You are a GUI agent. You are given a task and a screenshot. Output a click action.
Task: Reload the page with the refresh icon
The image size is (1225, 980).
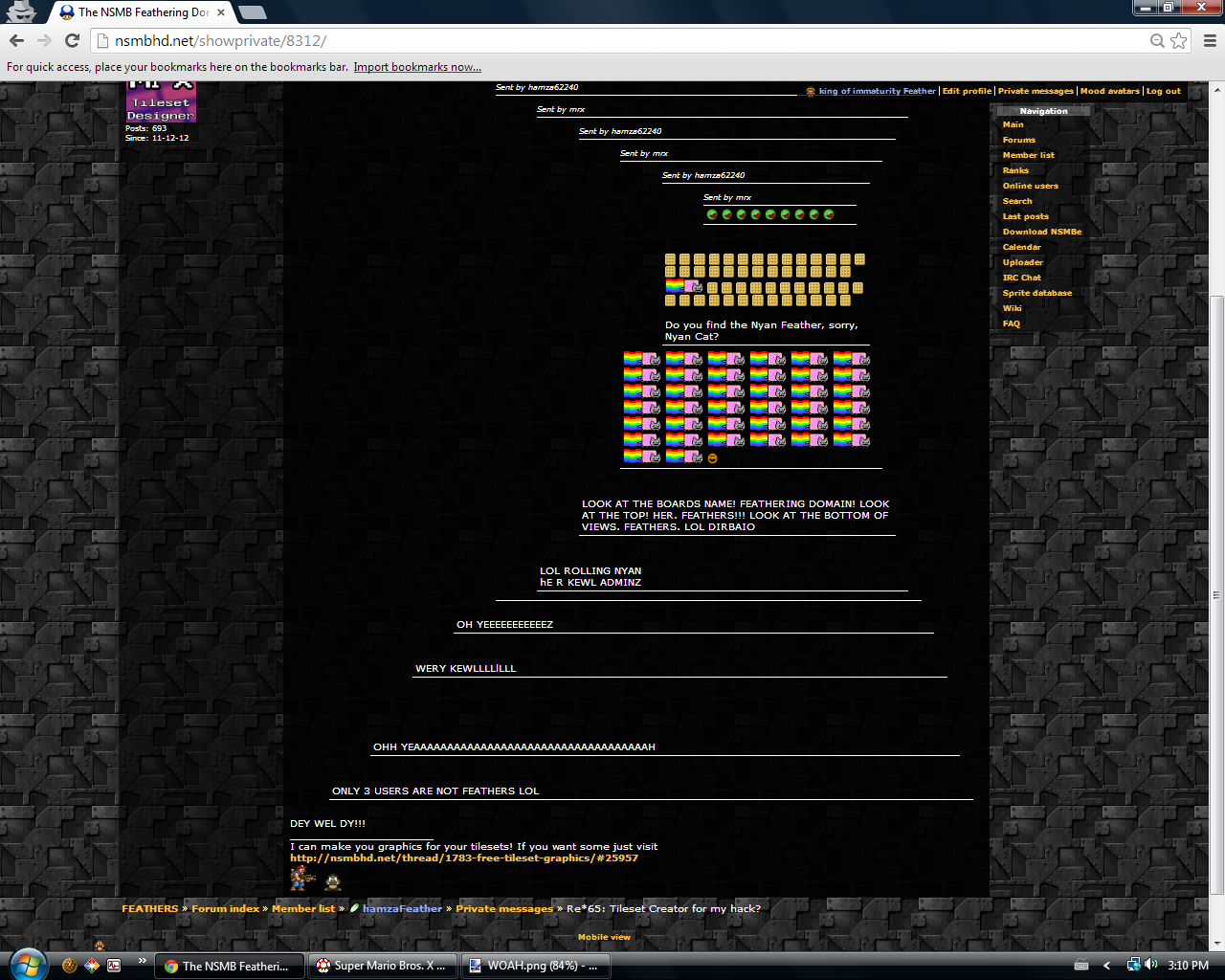(x=72, y=40)
